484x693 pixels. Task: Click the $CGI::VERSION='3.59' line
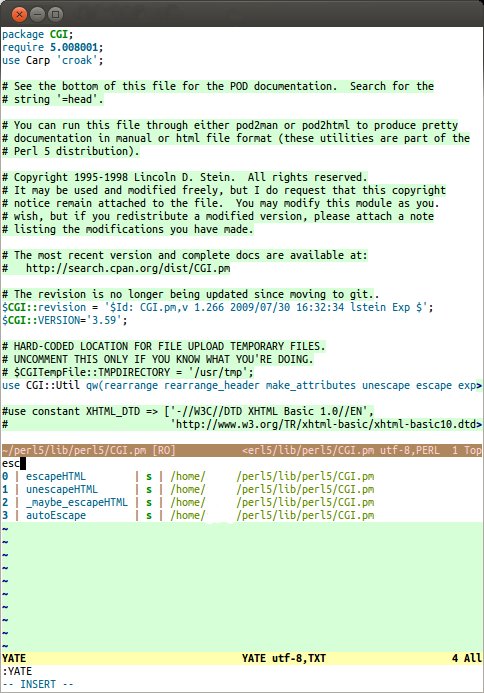pos(65,320)
